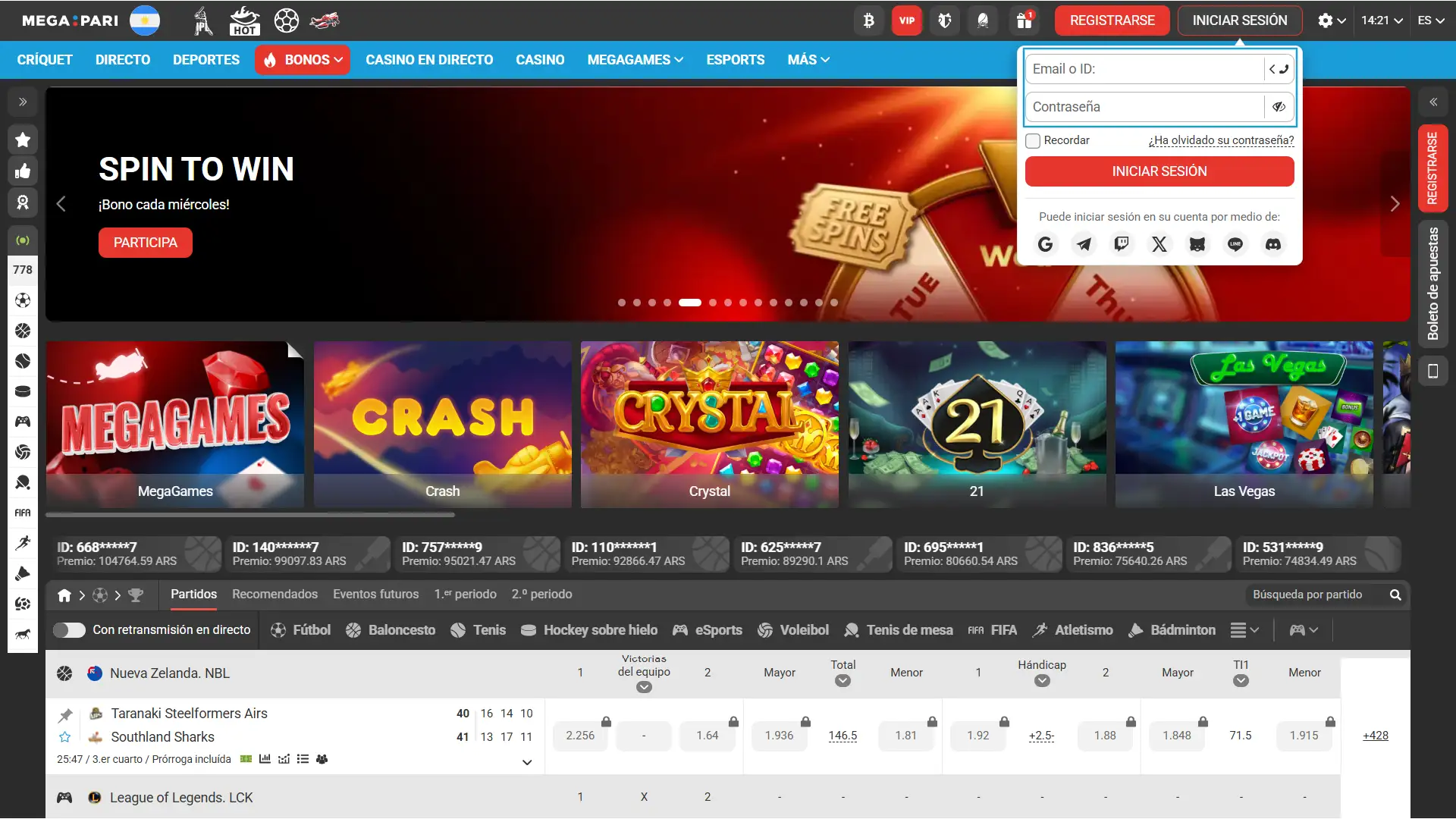Sign in with Discord icon
The height and width of the screenshot is (819, 1456).
click(1273, 244)
